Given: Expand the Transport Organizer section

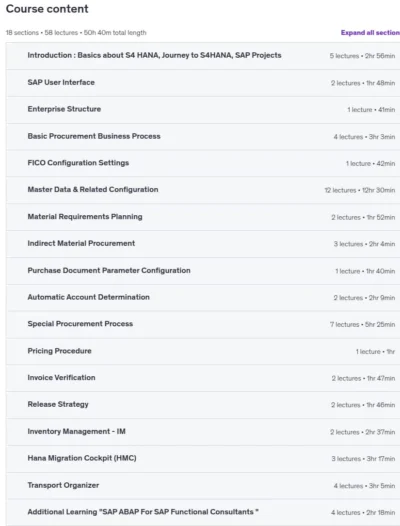Looking at the screenshot, I should (203, 485).
